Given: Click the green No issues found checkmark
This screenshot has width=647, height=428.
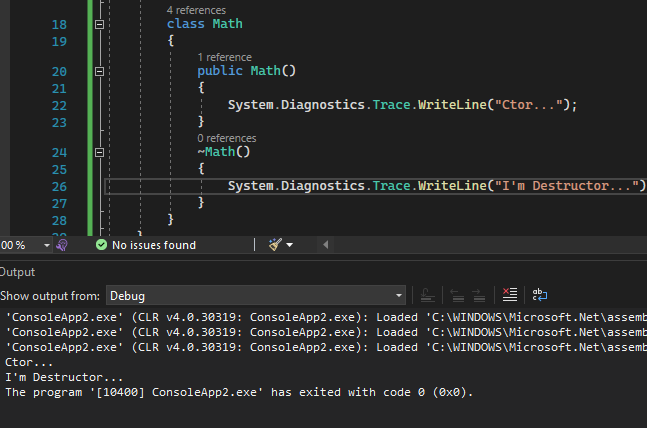Looking at the screenshot, I should pyautogui.click(x=101, y=245).
